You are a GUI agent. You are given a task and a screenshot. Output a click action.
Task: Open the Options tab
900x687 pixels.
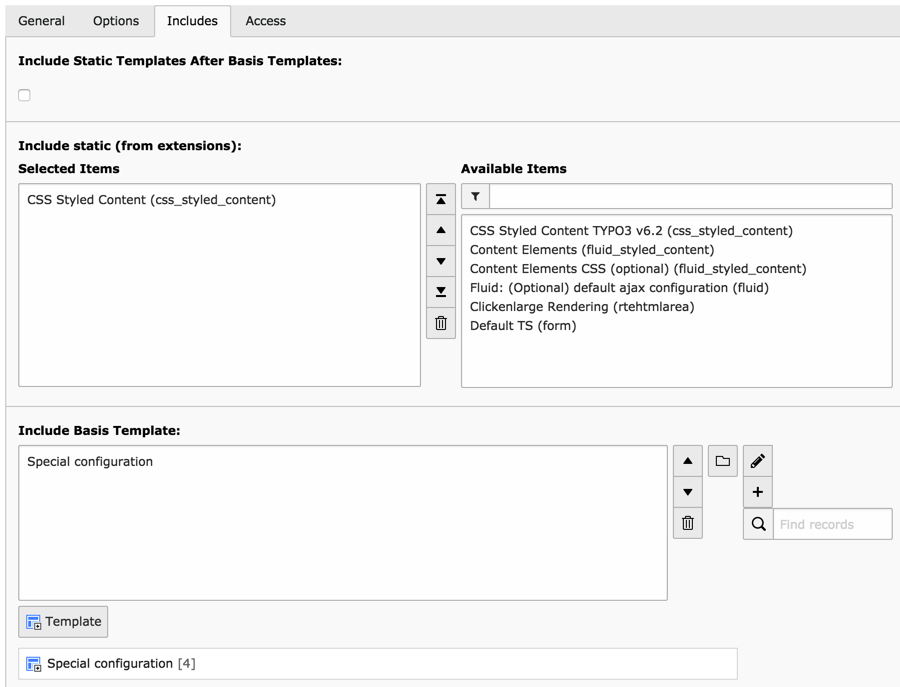pyautogui.click(x=116, y=21)
